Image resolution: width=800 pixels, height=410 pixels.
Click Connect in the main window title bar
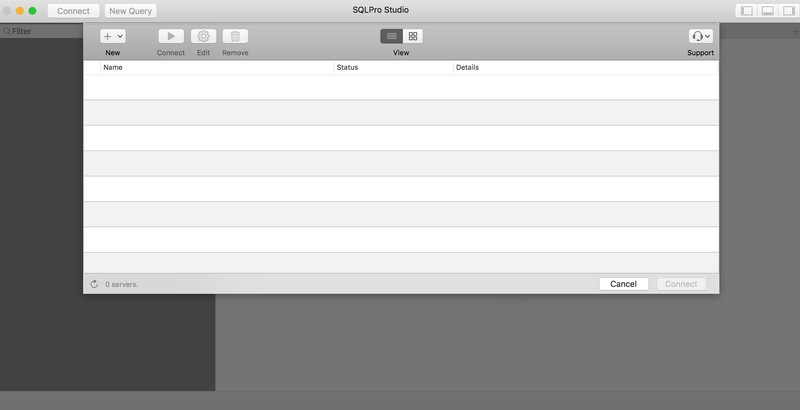[x=73, y=11]
